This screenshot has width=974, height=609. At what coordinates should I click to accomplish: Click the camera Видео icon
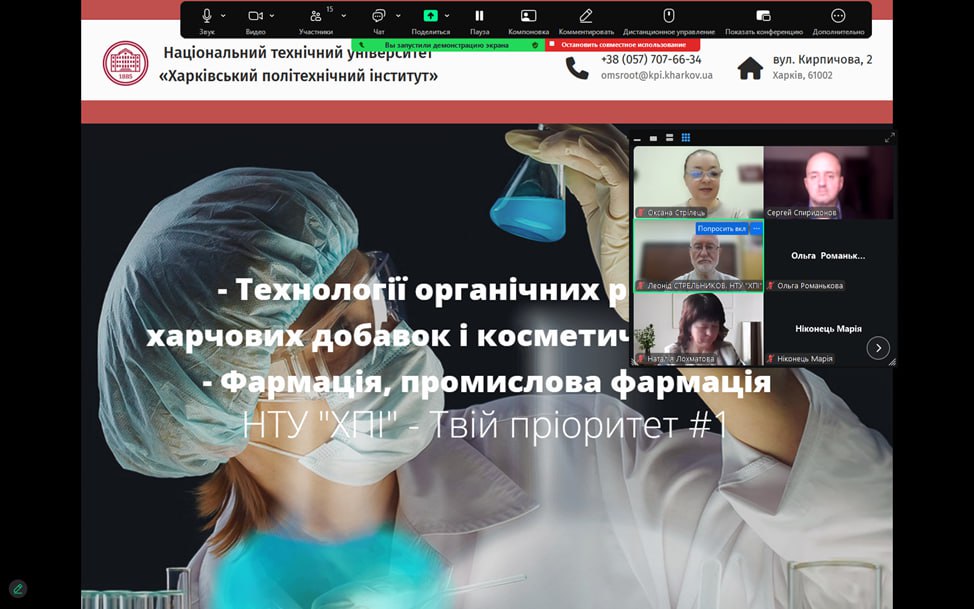(255, 16)
